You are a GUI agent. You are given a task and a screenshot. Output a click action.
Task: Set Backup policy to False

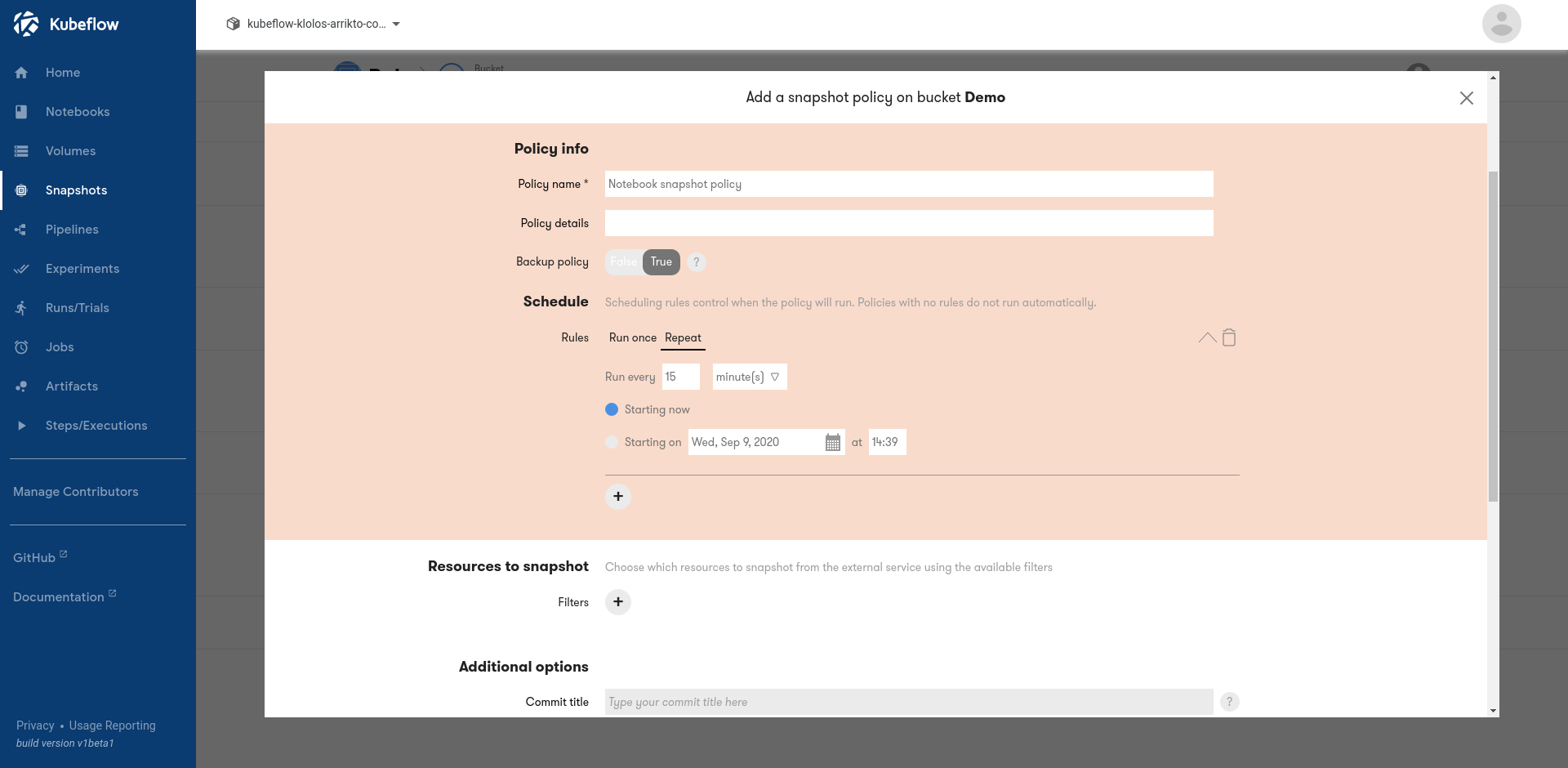pyautogui.click(x=624, y=262)
